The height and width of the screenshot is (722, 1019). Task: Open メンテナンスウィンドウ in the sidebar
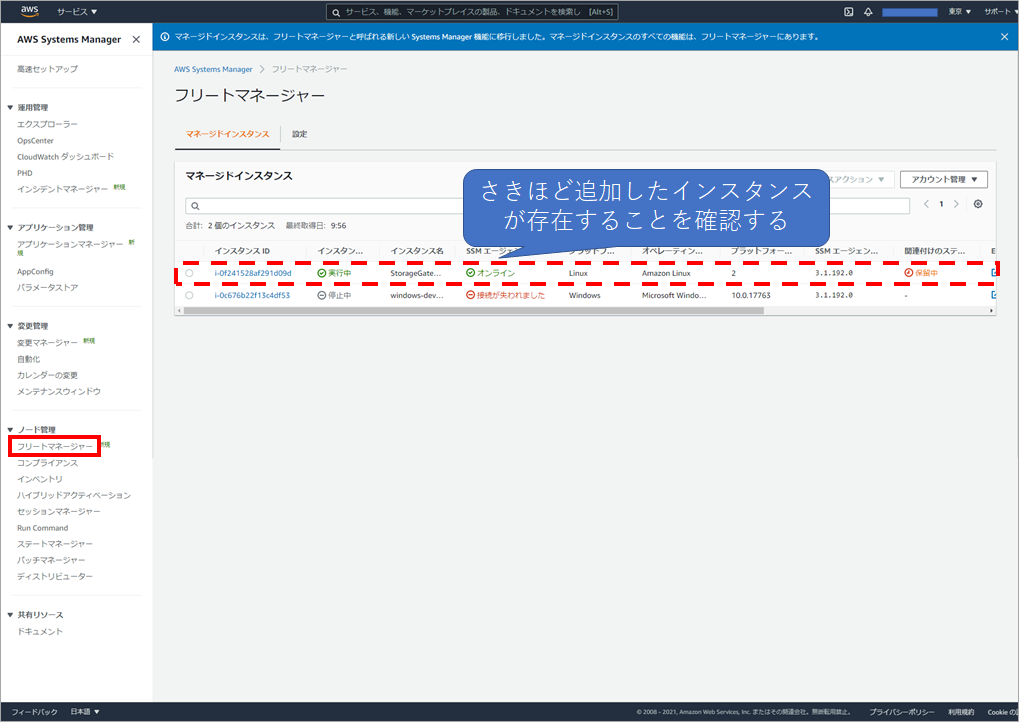(59, 391)
